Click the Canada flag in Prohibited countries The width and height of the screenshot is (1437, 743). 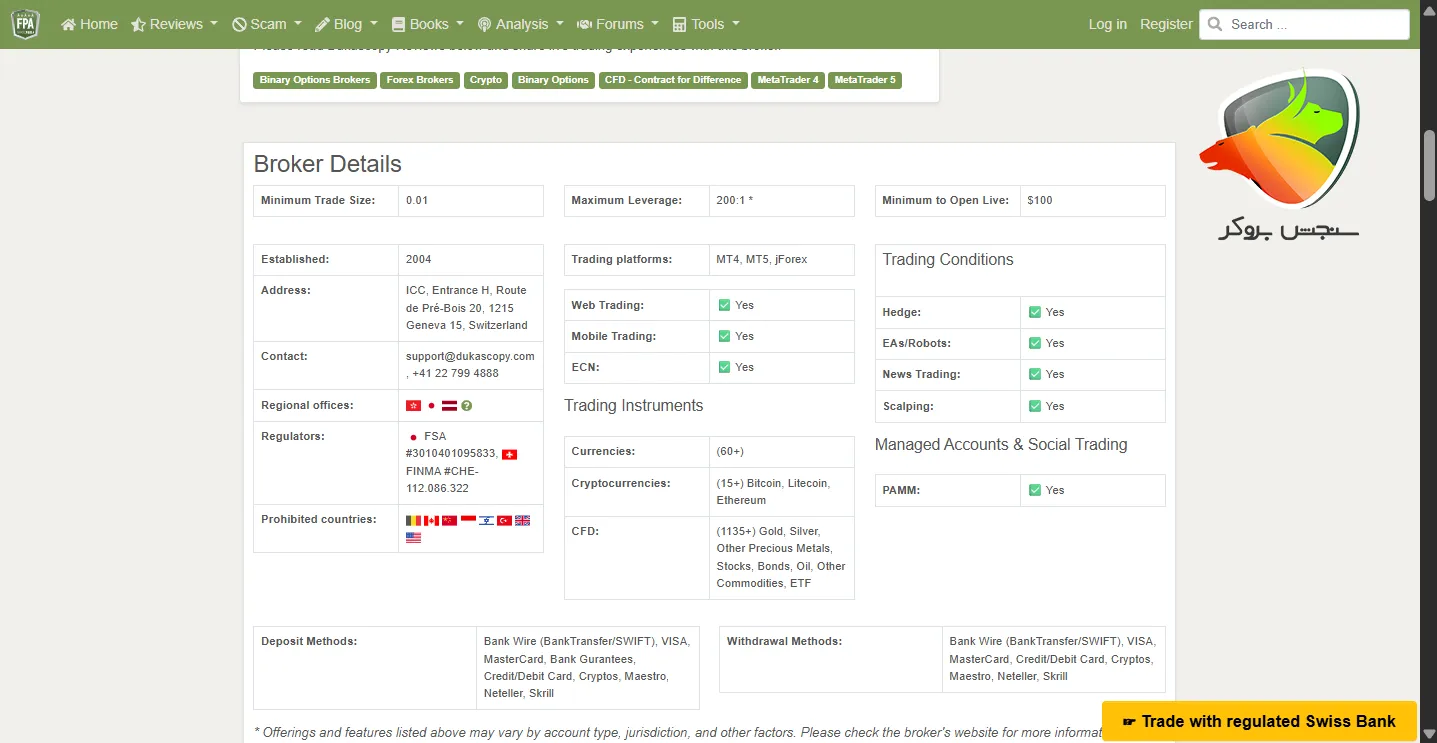pos(431,520)
